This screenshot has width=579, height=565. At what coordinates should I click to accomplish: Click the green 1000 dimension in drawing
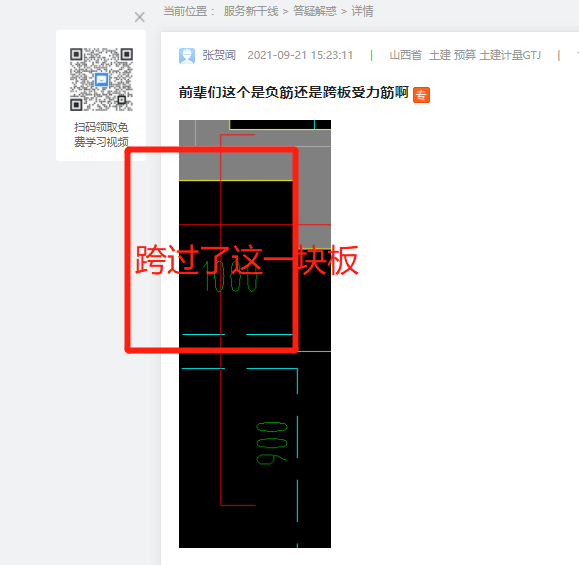pos(230,276)
